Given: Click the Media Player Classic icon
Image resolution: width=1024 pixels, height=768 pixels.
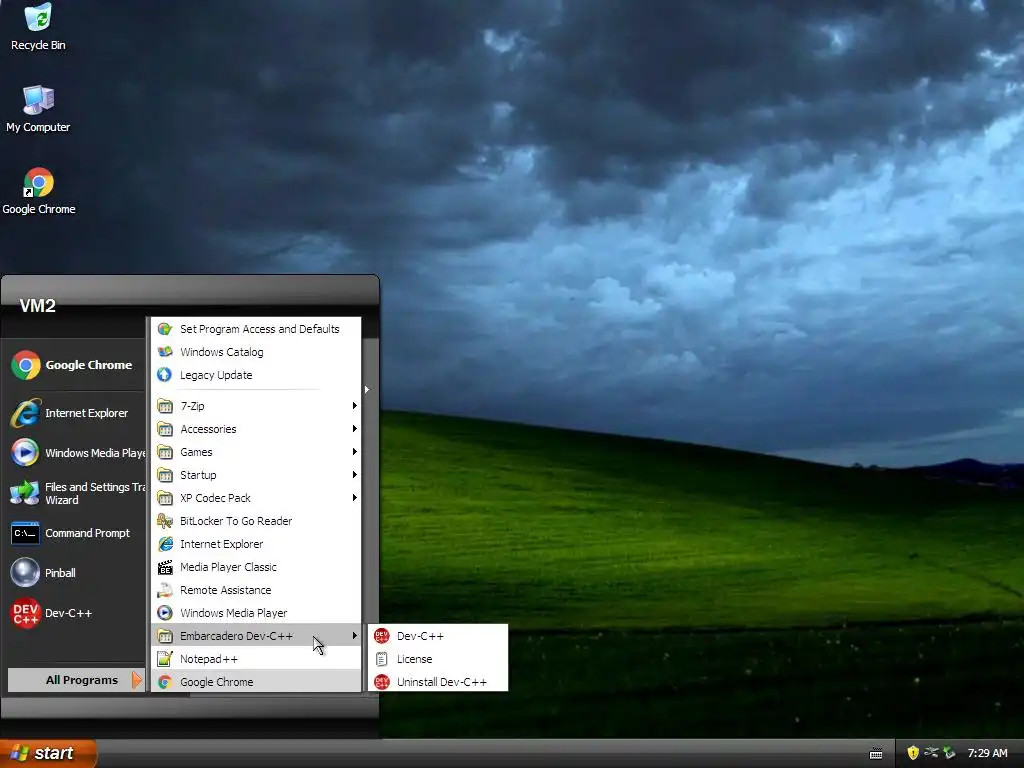Looking at the screenshot, I should click(165, 567).
